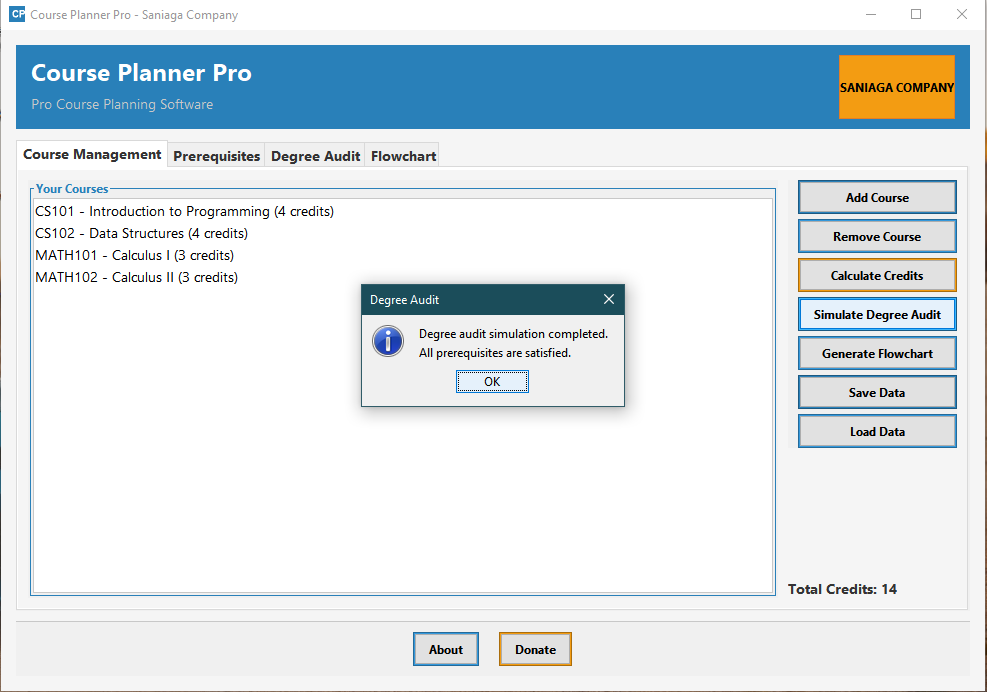Click Remove Course button
Screen dimensions: 987x692
point(877,237)
